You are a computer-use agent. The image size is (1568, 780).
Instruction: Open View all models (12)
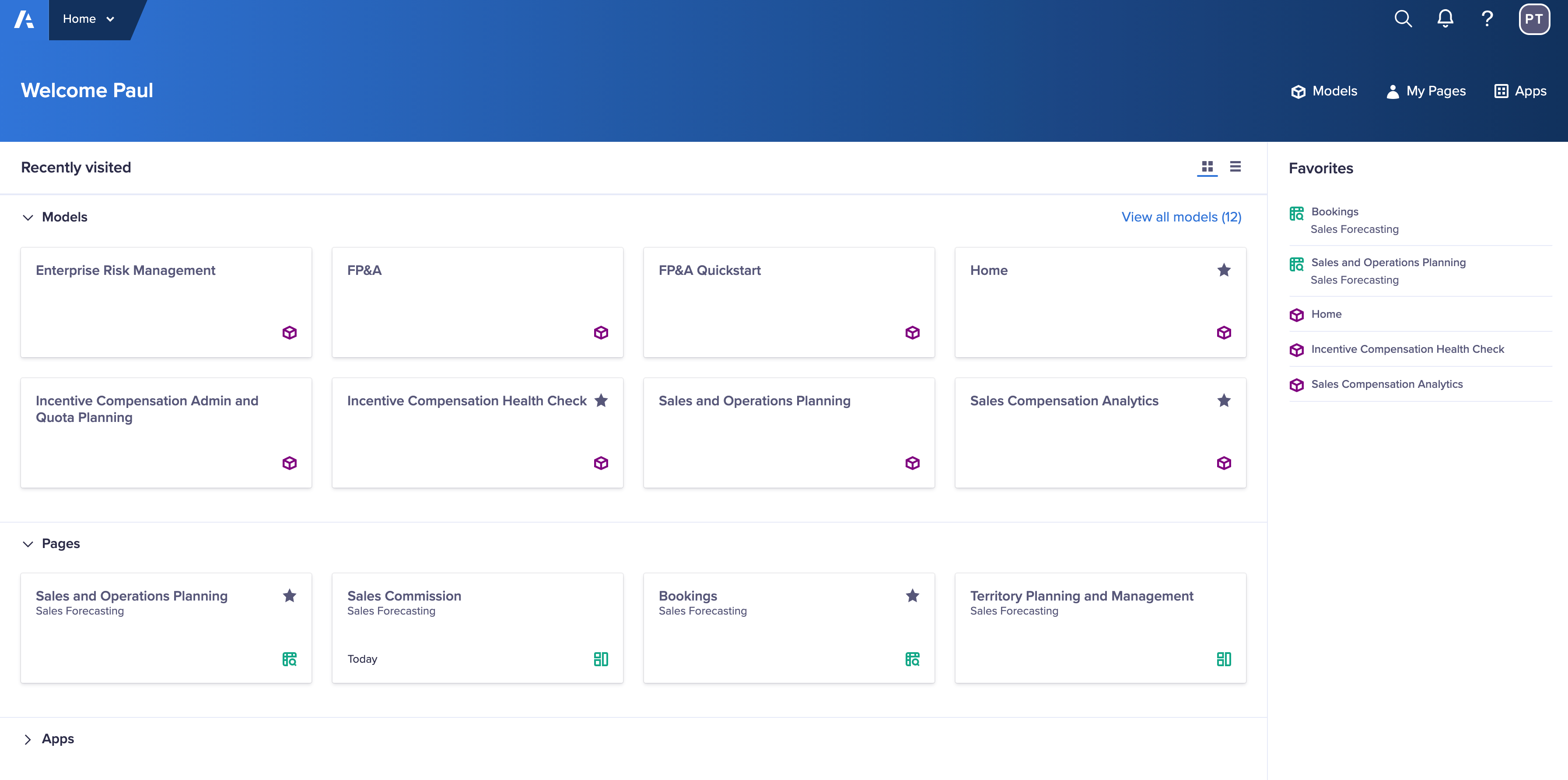coord(1182,217)
